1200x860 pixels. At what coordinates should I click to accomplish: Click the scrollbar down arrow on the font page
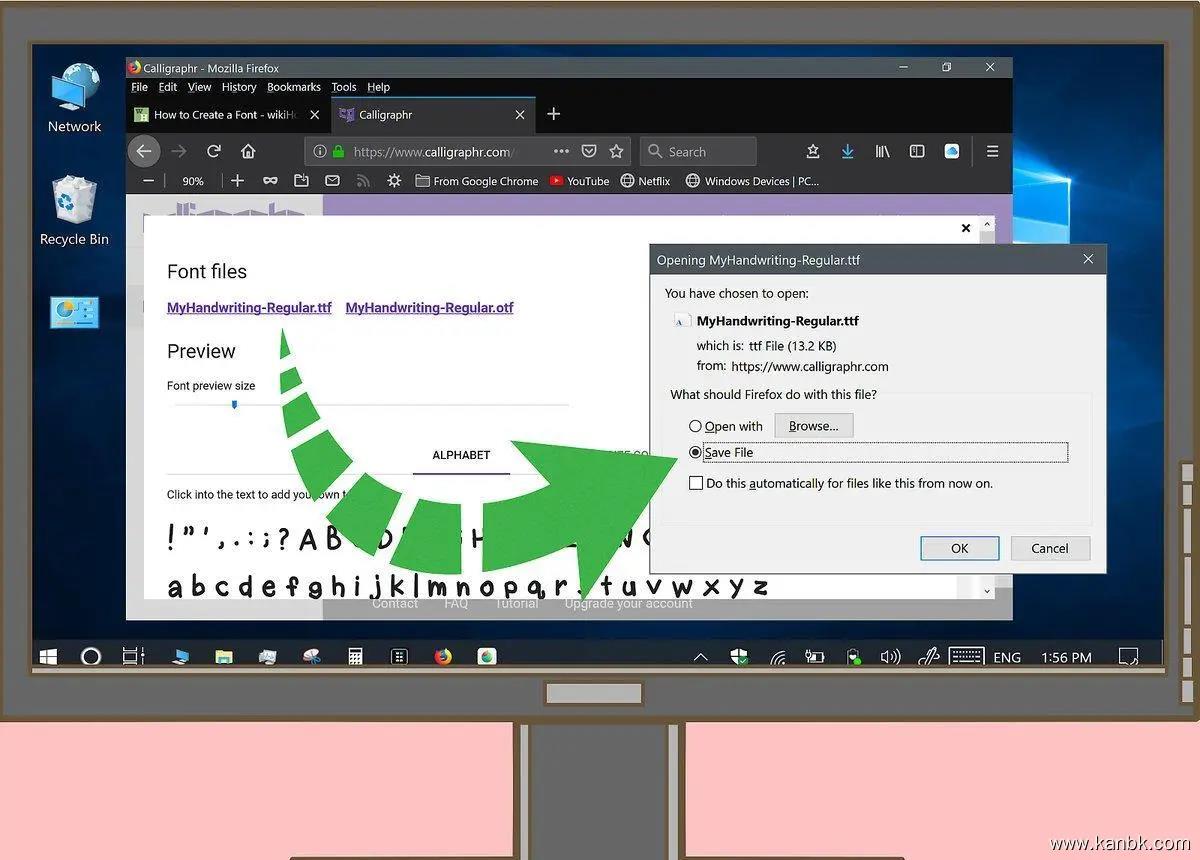(x=987, y=590)
